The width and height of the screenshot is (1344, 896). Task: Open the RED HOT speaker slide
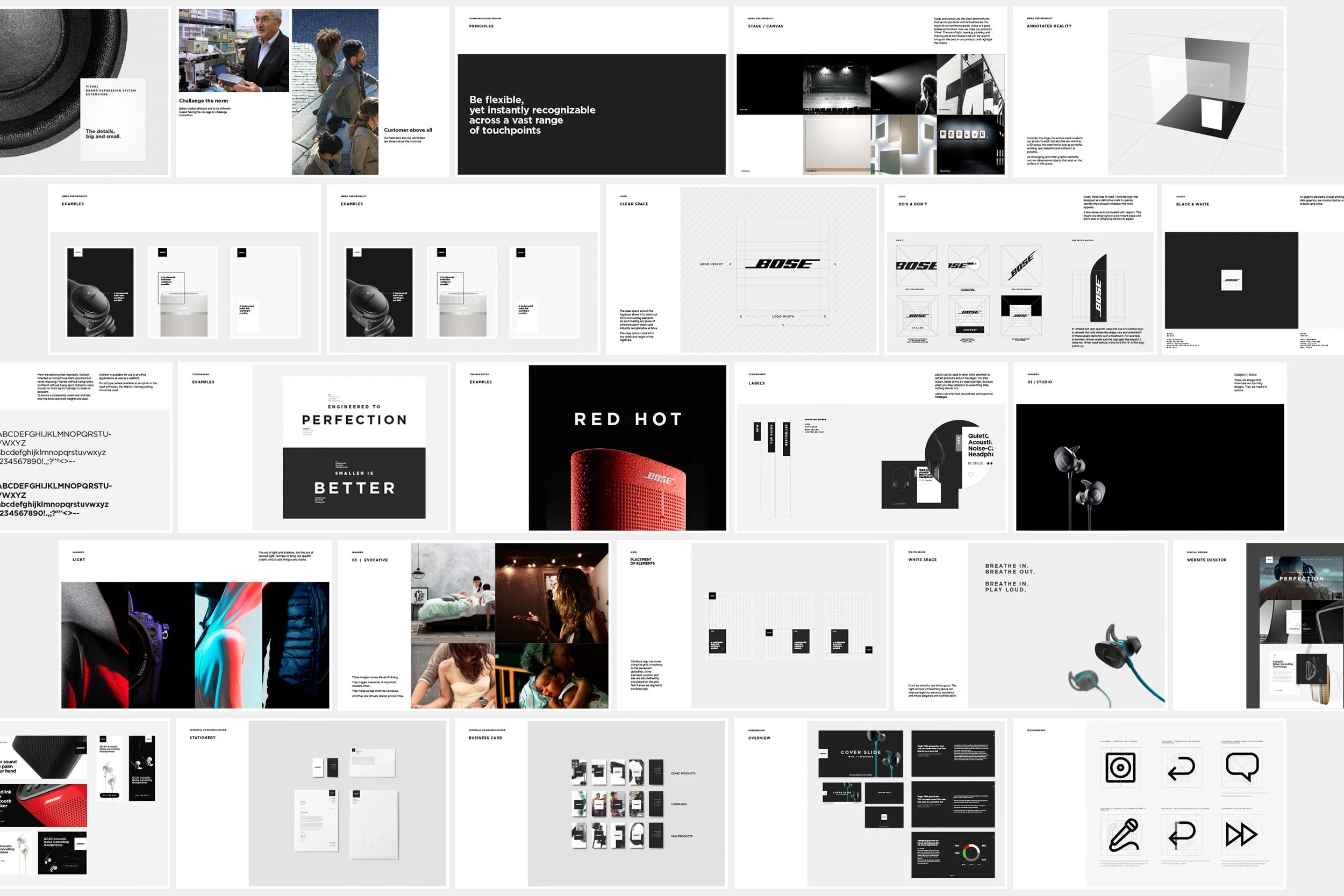(x=627, y=447)
